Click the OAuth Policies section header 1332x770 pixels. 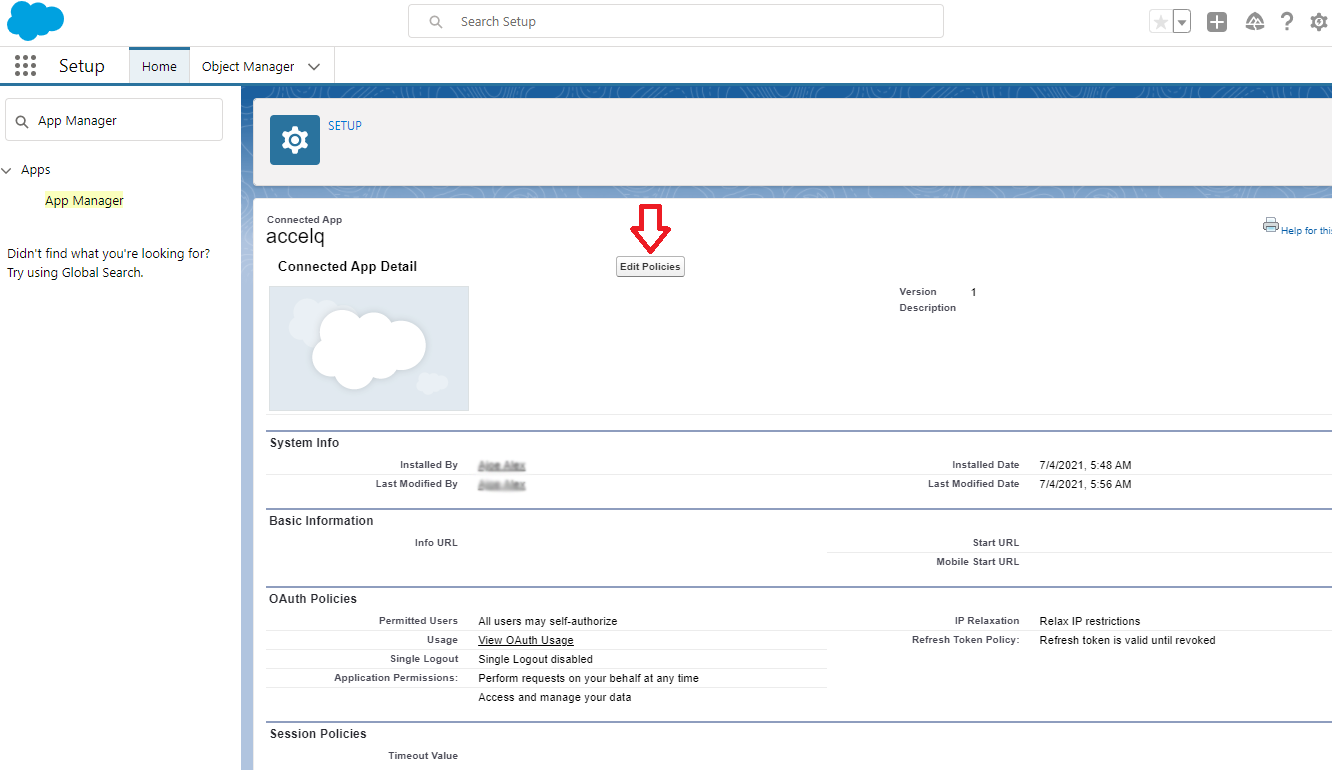coord(313,599)
